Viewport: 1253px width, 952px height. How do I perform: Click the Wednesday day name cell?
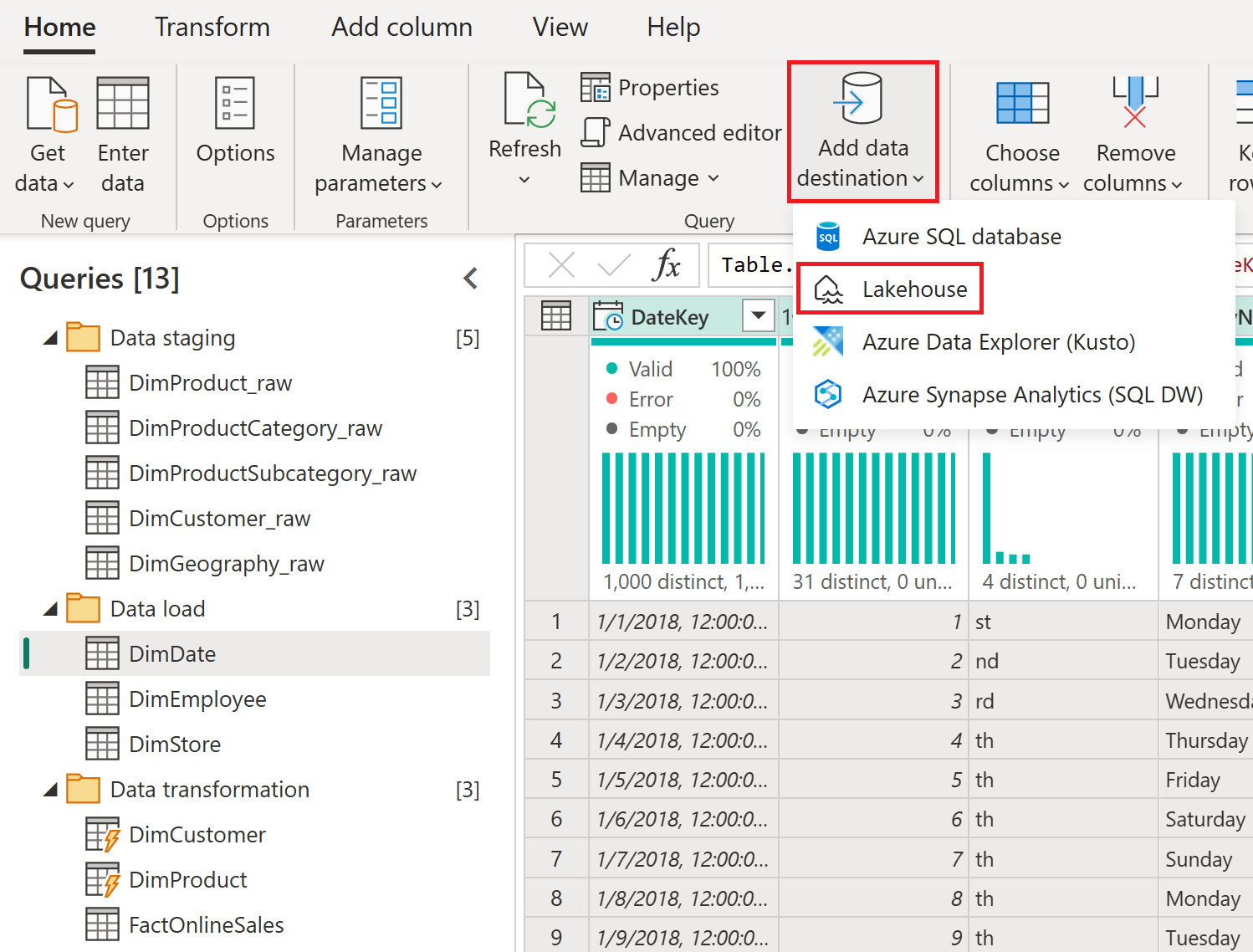[1207, 701]
